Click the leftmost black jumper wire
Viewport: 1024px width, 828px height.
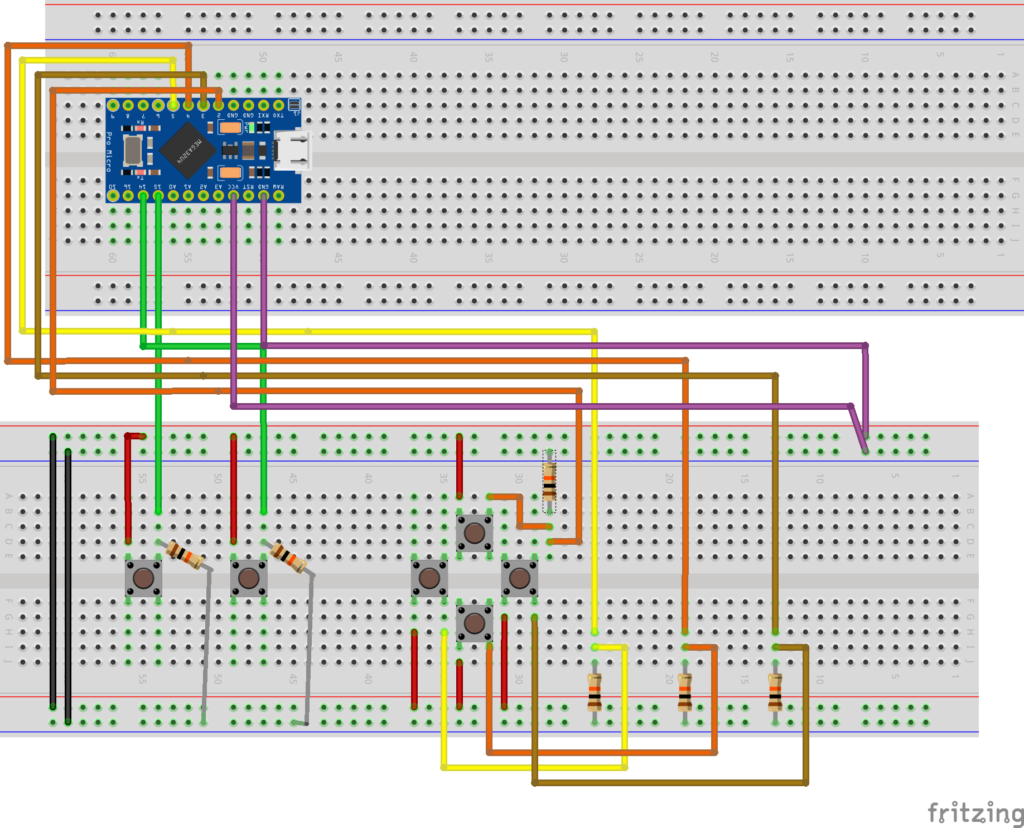click(x=52, y=570)
